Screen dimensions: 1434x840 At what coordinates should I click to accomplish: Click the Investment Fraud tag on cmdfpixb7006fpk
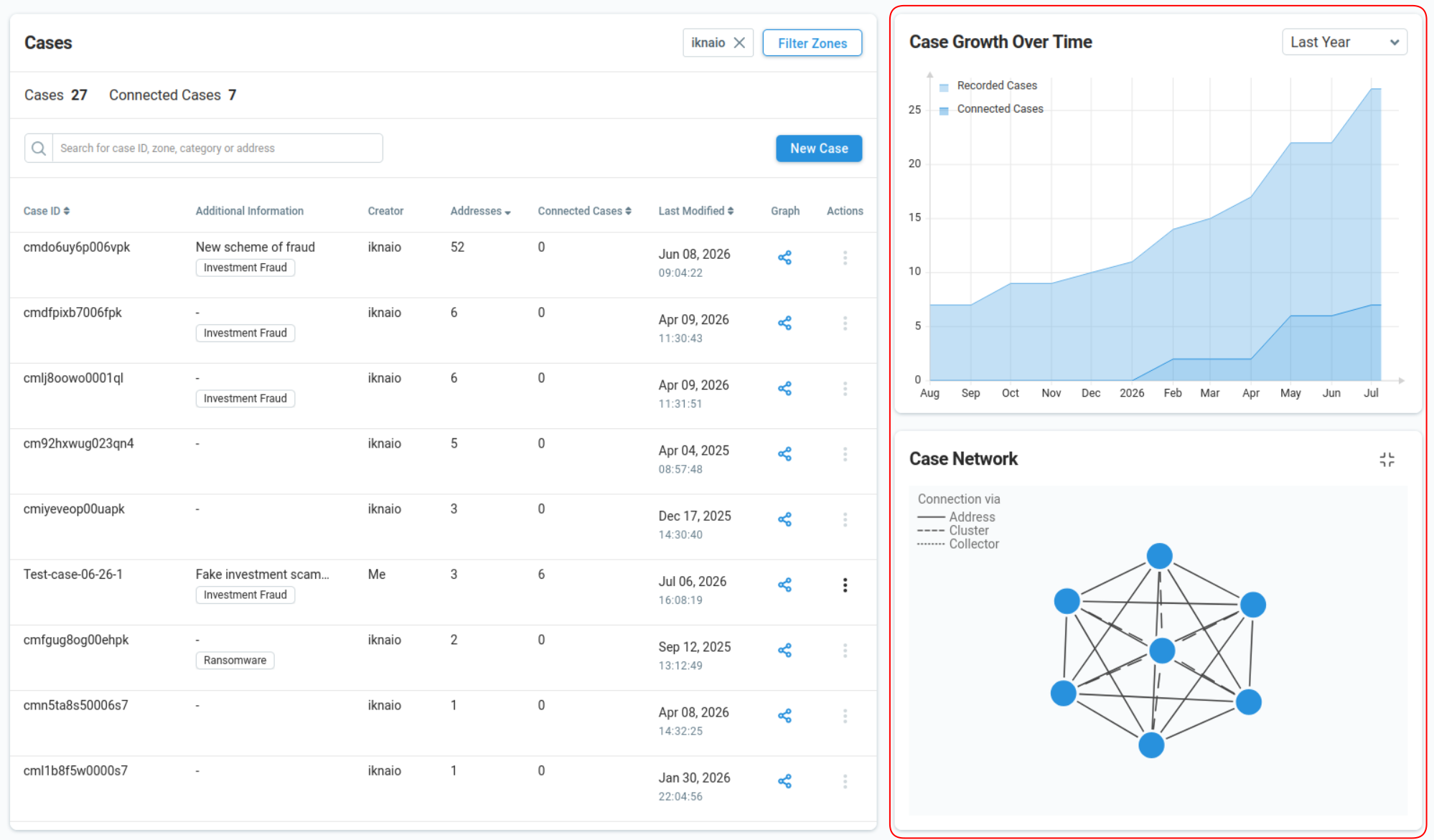pyautogui.click(x=245, y=333)
